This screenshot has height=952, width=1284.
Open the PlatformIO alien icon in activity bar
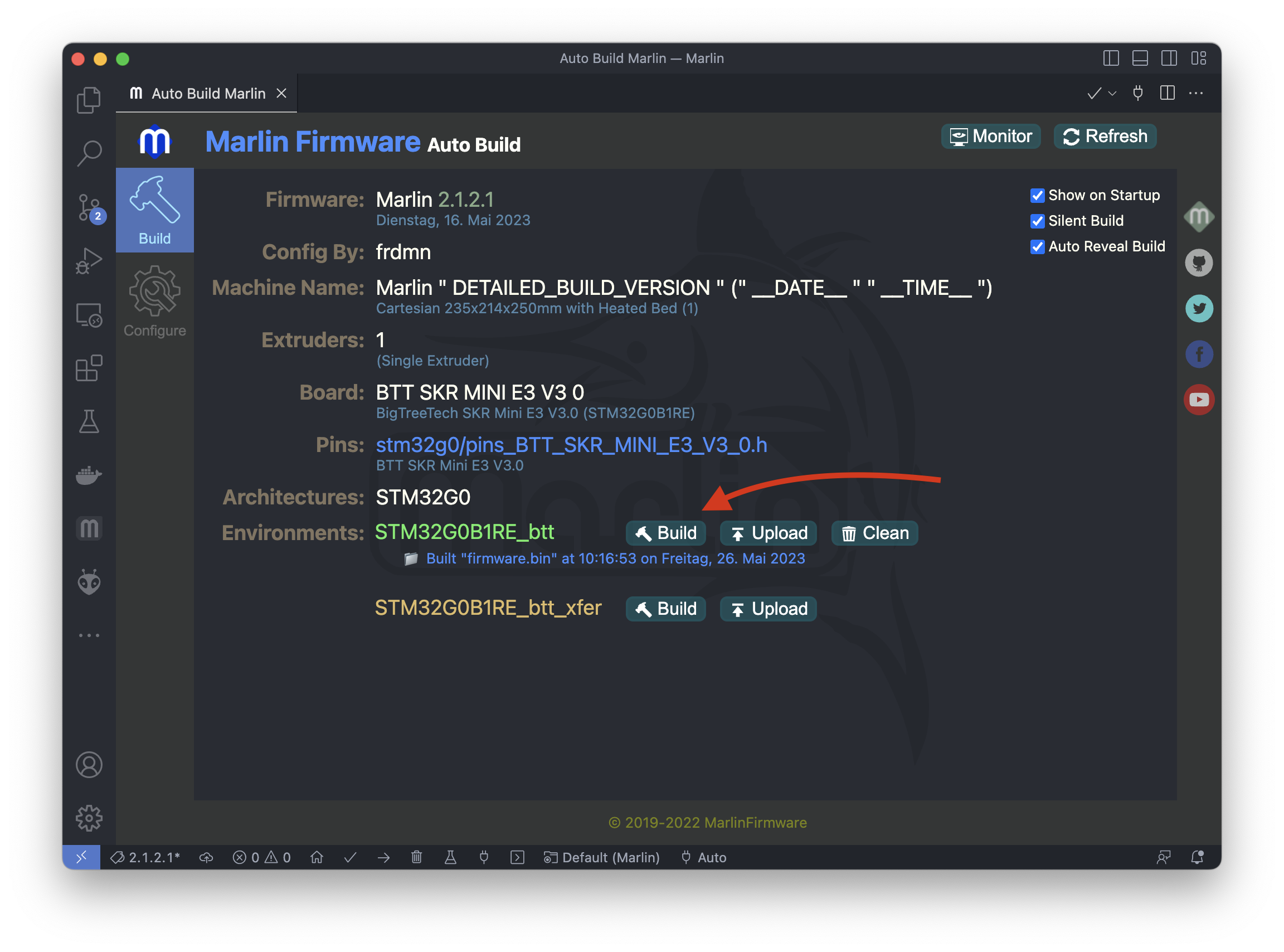click(89, 582)
